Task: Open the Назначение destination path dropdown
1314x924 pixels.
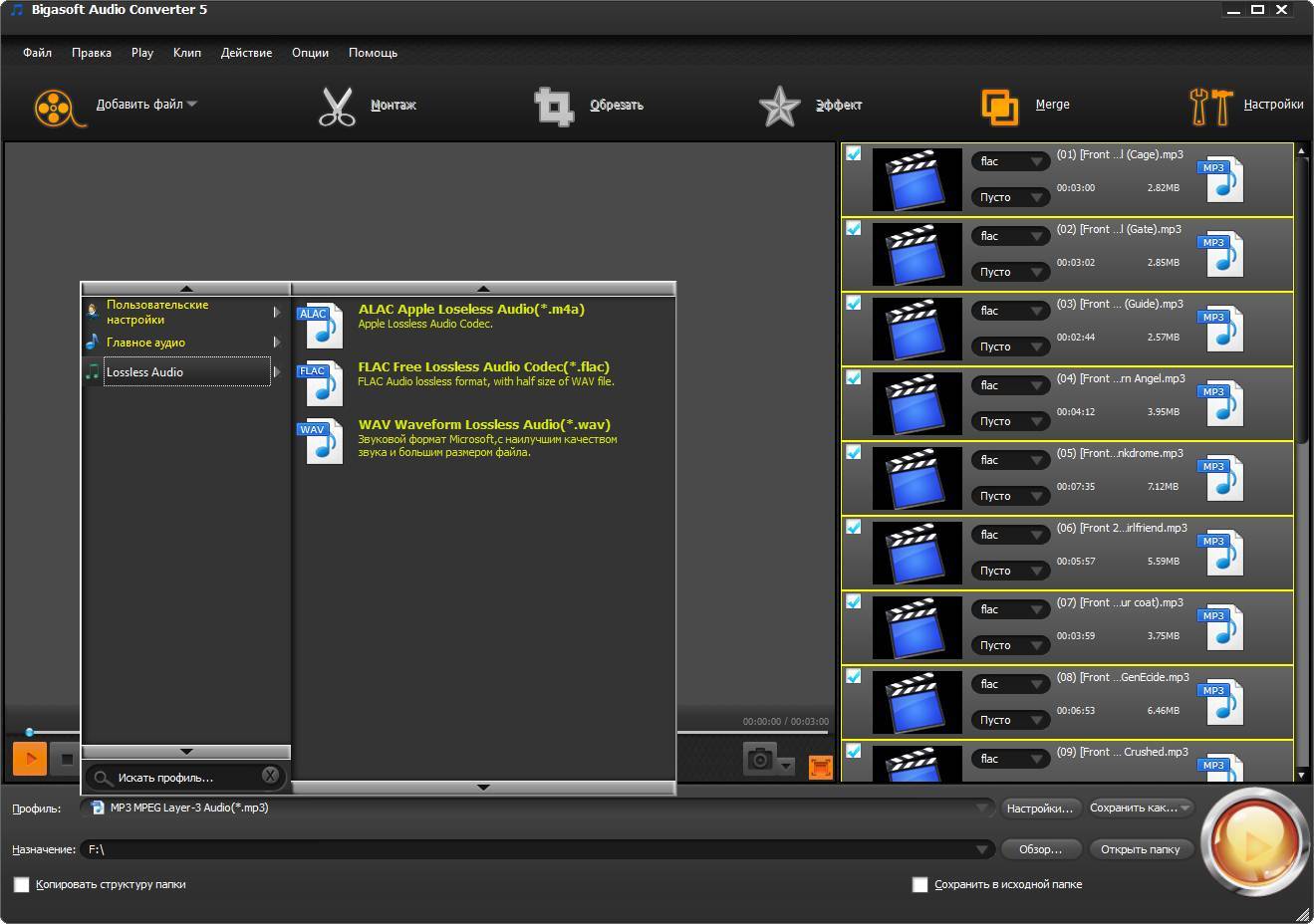Action: (x=537, y=849)
